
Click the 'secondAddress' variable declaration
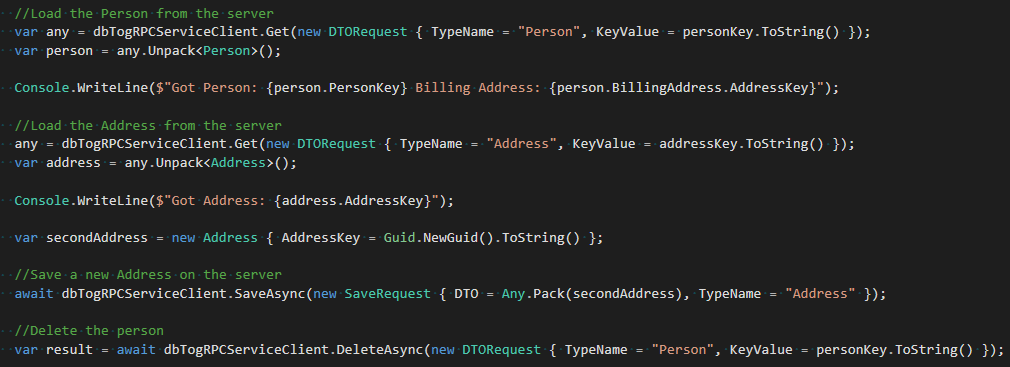[97, 238]
